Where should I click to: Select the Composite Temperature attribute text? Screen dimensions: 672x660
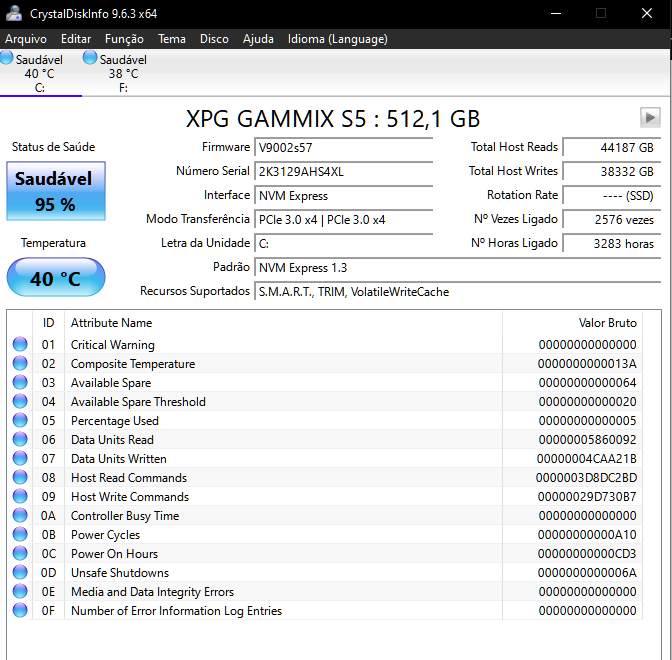coord(133,364)
